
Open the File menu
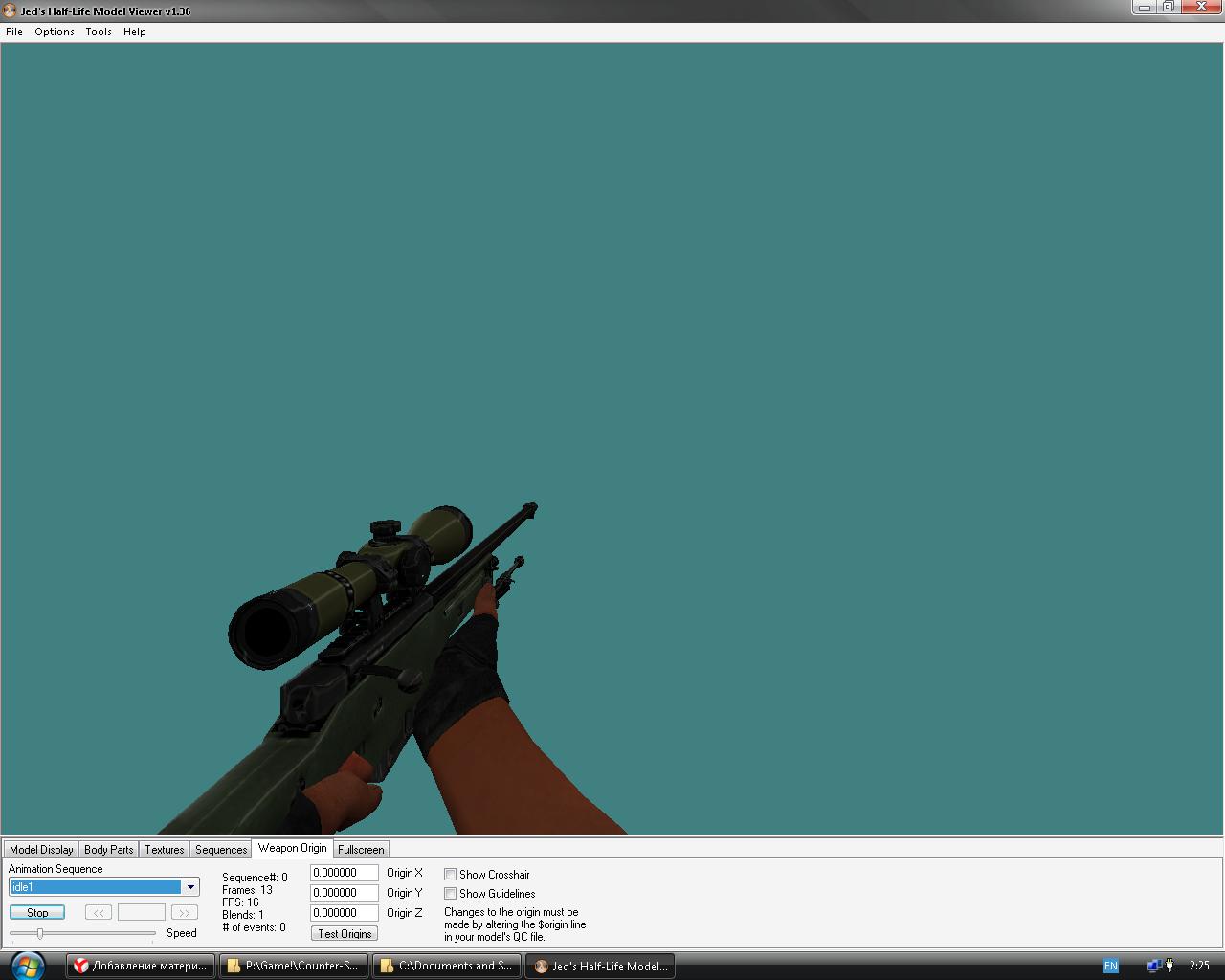[x=14, y=32]
